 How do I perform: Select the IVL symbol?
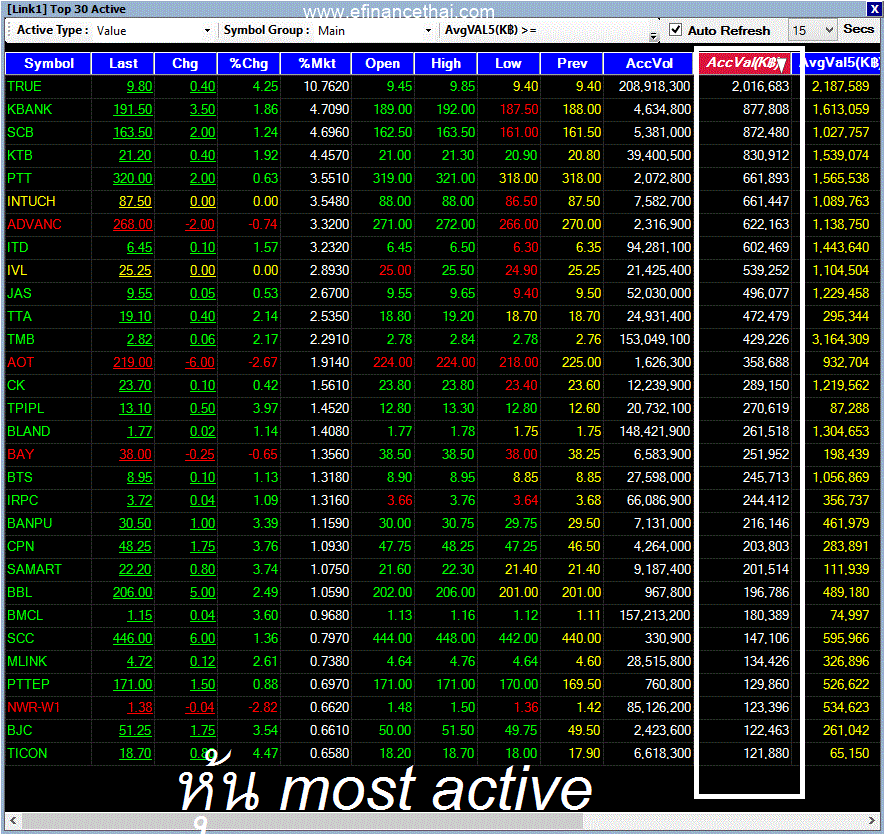click(x=17, y=270)
